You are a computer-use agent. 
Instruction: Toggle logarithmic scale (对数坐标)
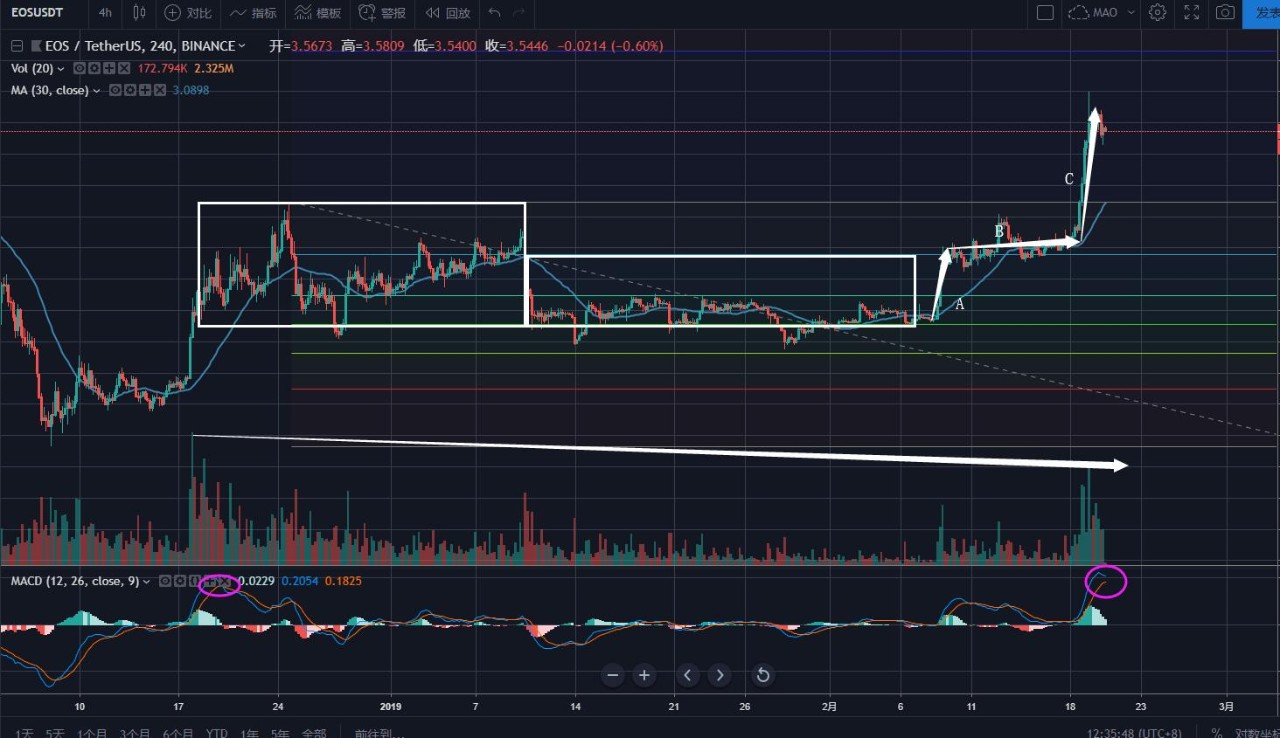pos(1257,733)
